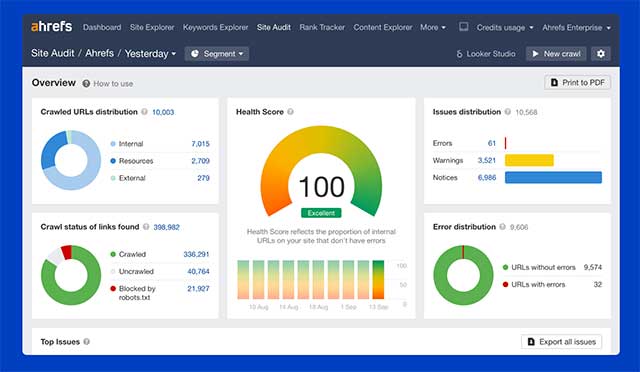Viewport: 640px width, 372px height.
Task: Go to Site Explorer
Action: 152,27
